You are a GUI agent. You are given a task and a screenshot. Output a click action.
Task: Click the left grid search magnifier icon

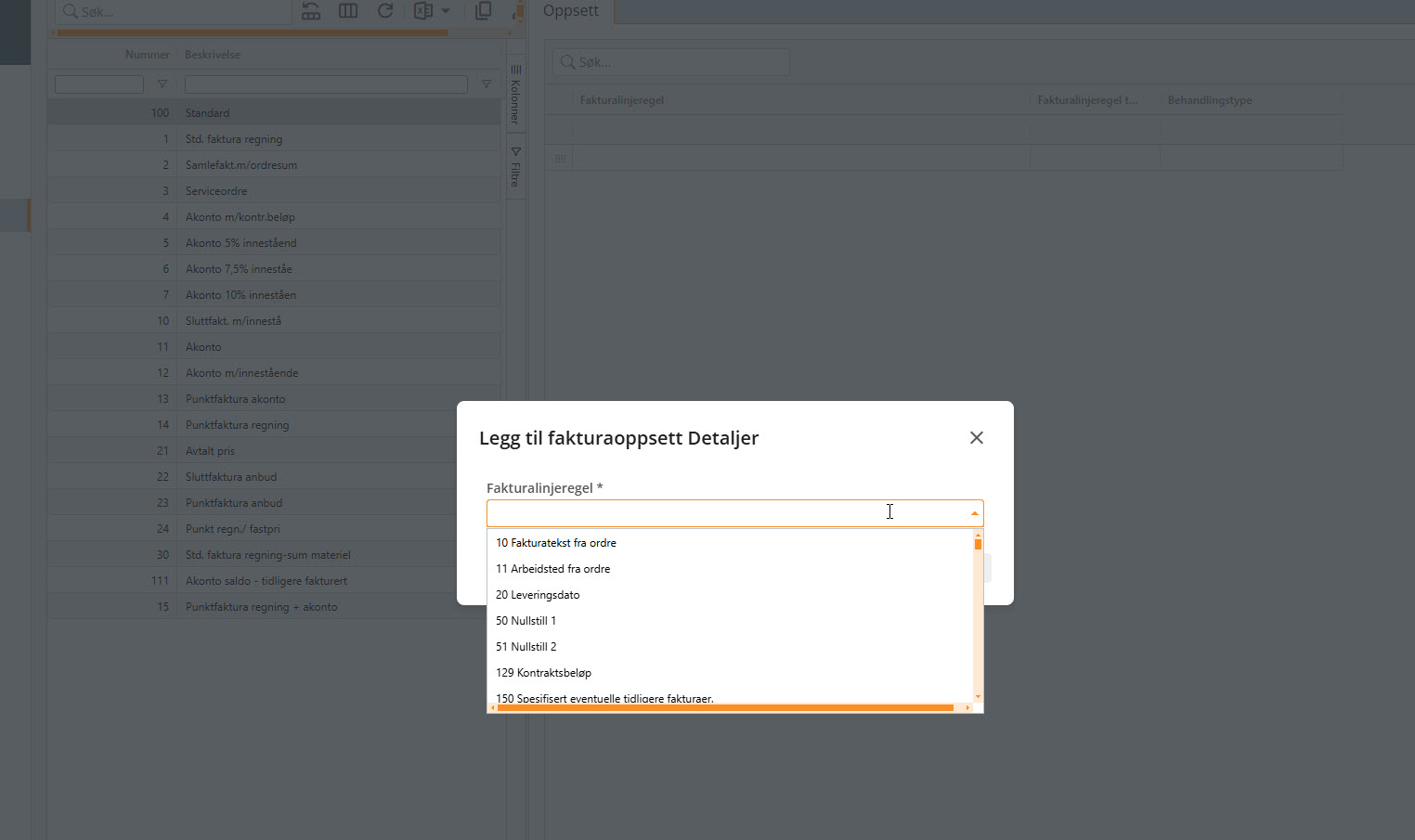[71, 12]
